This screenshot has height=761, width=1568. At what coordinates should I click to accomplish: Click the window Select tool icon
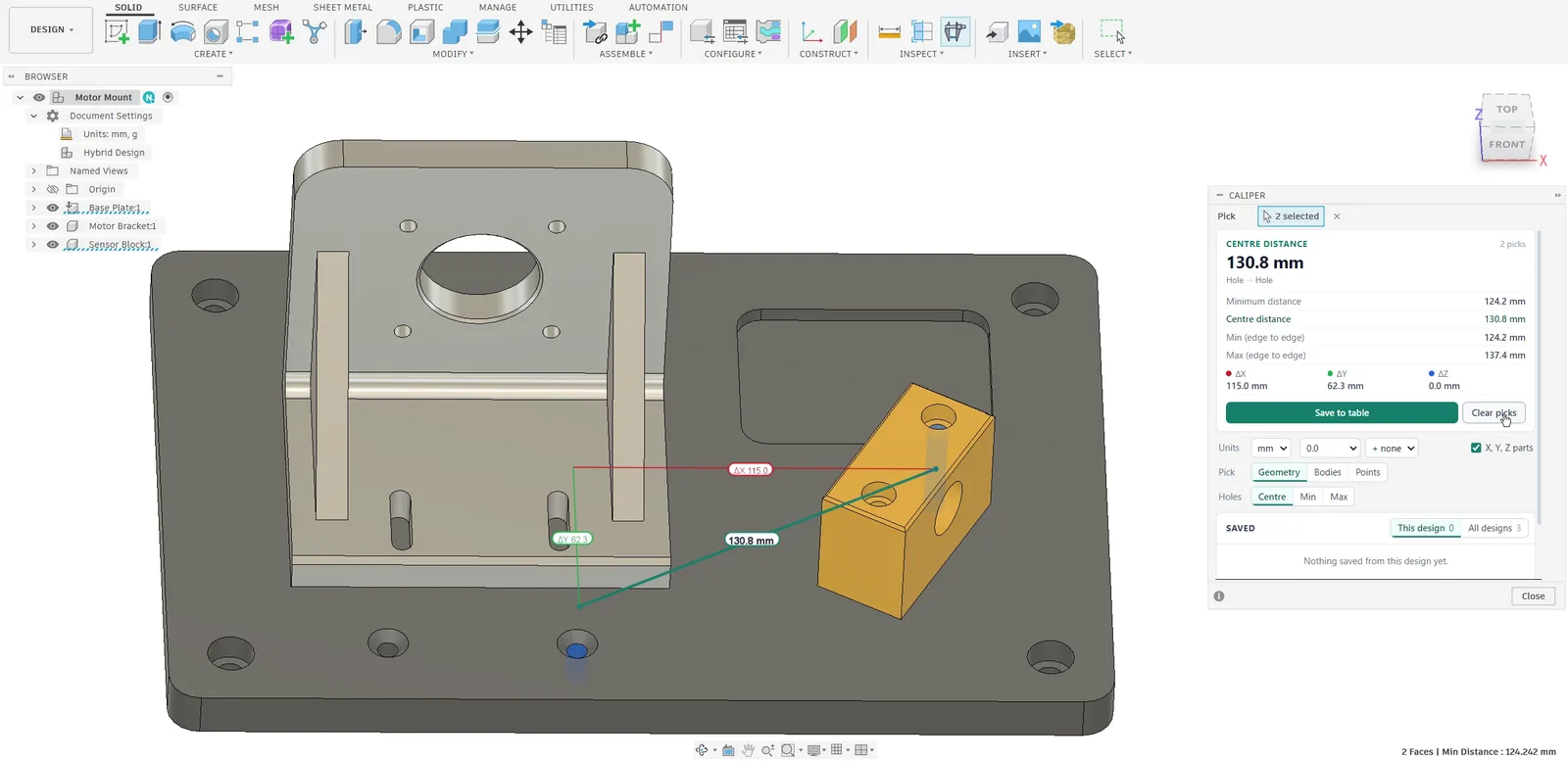1112,31
